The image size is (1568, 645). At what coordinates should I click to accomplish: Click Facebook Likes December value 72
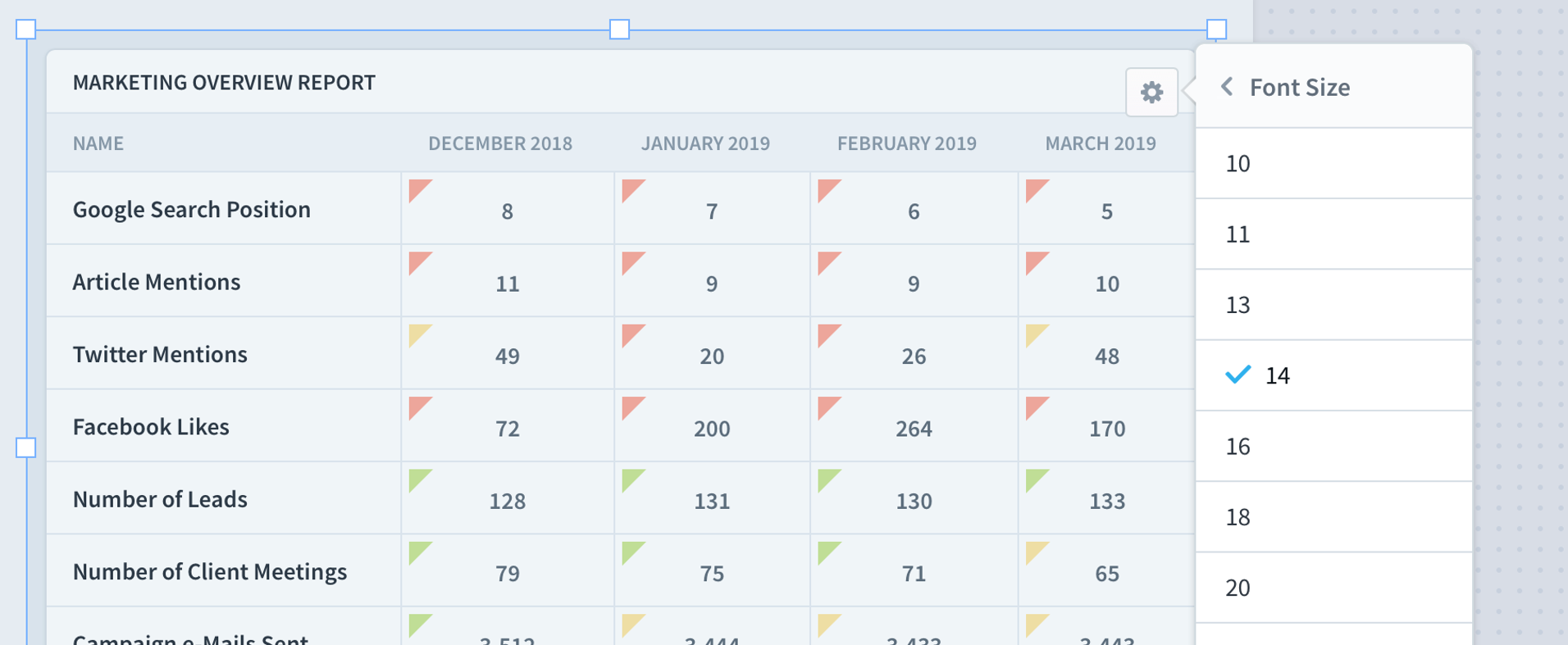click(508, 429)
